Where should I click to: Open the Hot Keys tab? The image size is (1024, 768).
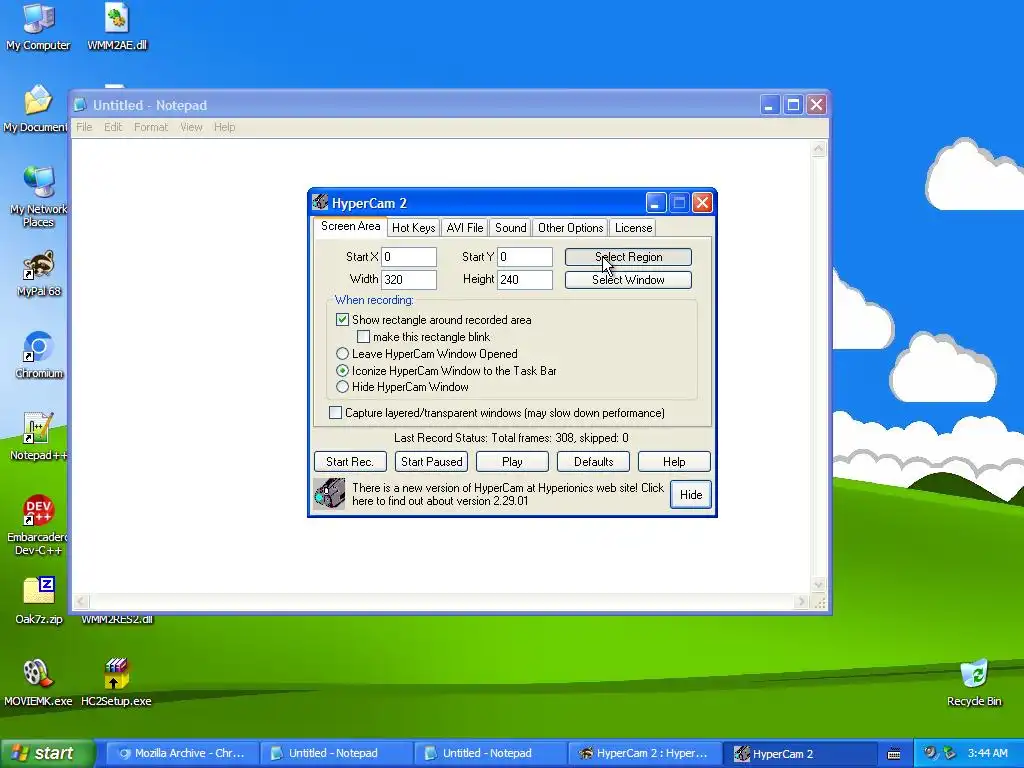click(413, 228)
